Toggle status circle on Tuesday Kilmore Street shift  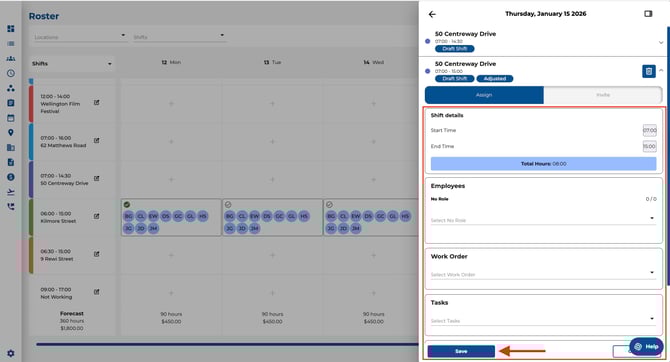tap(228, 205)
